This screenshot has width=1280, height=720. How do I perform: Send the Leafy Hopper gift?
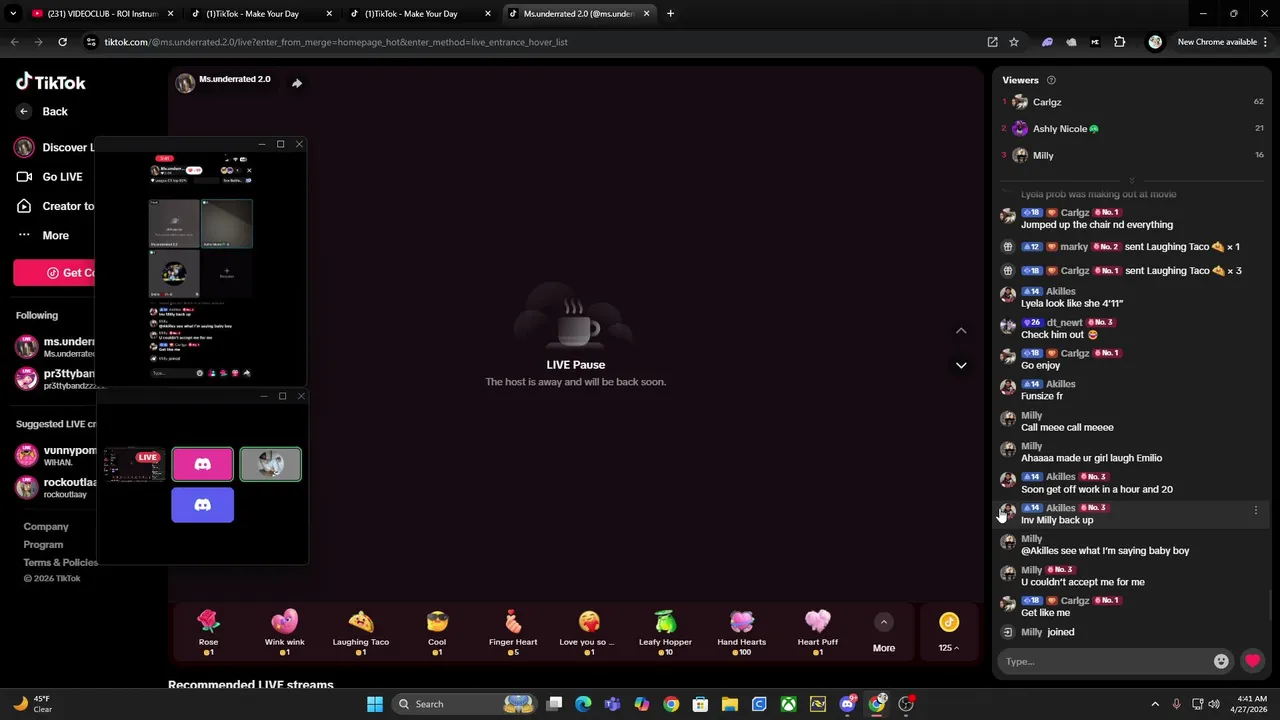tap(665, 632)
